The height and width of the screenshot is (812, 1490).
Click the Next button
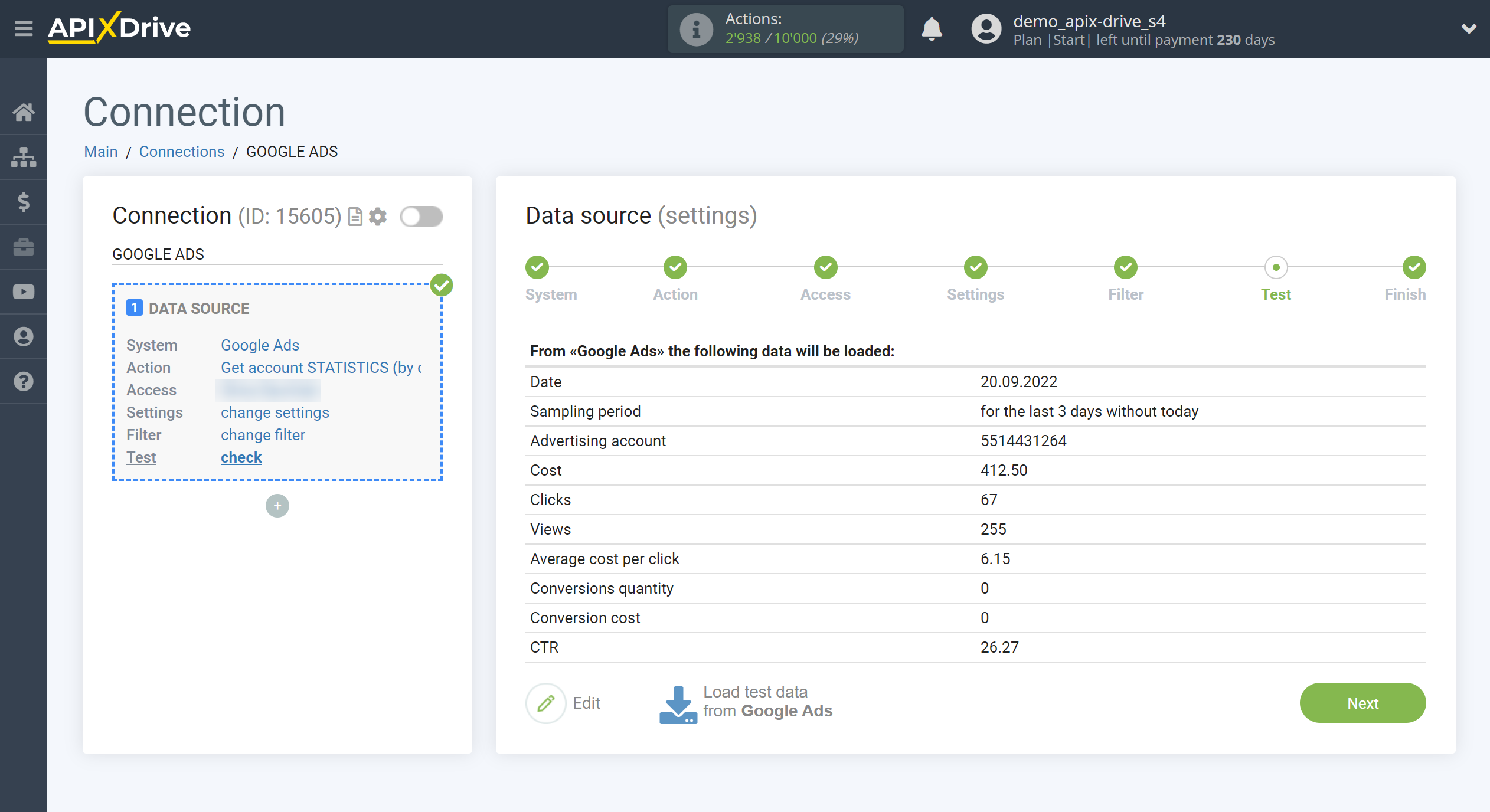click(1362, 703)
